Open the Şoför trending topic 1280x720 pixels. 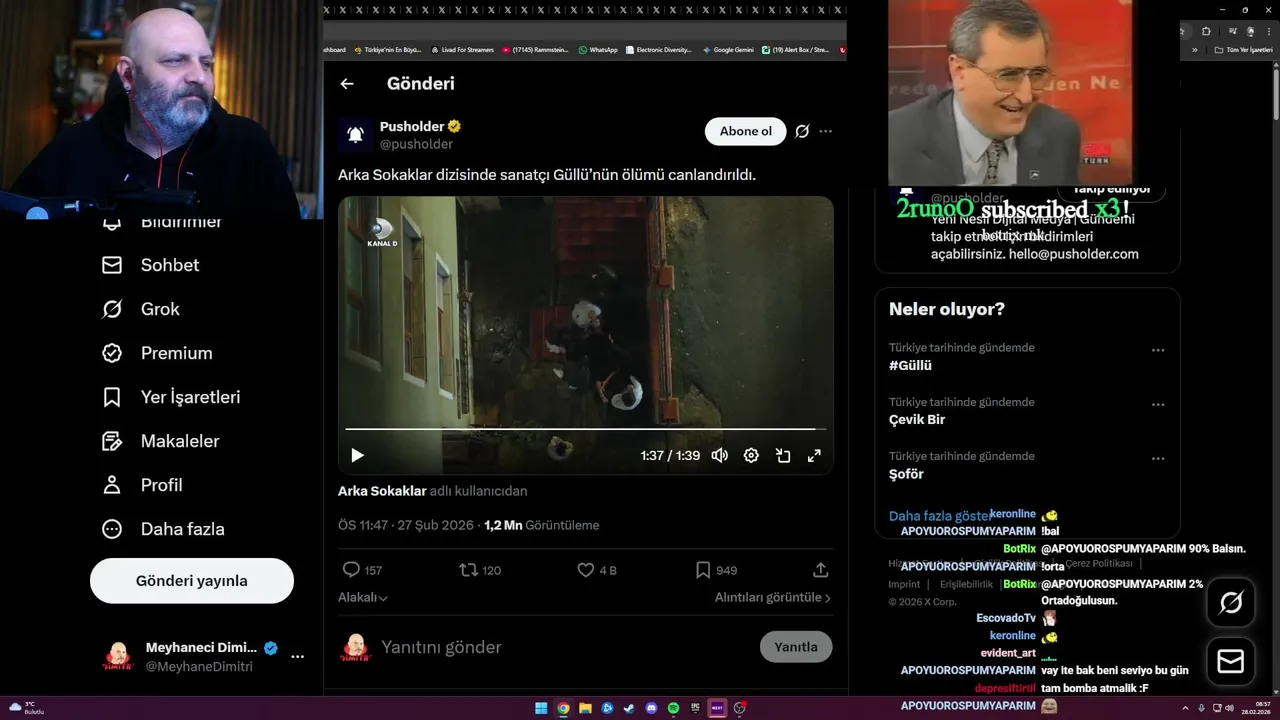point(906,474)
